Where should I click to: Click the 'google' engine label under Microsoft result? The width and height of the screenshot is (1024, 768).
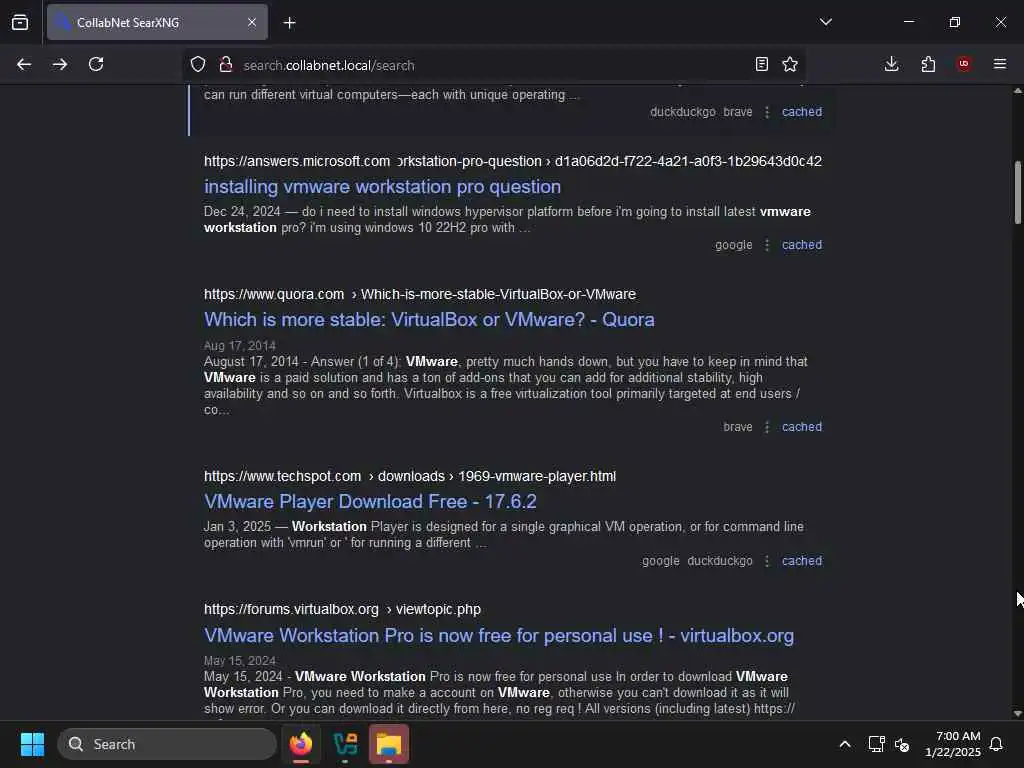pyautogui.click(x=733, y=245)
